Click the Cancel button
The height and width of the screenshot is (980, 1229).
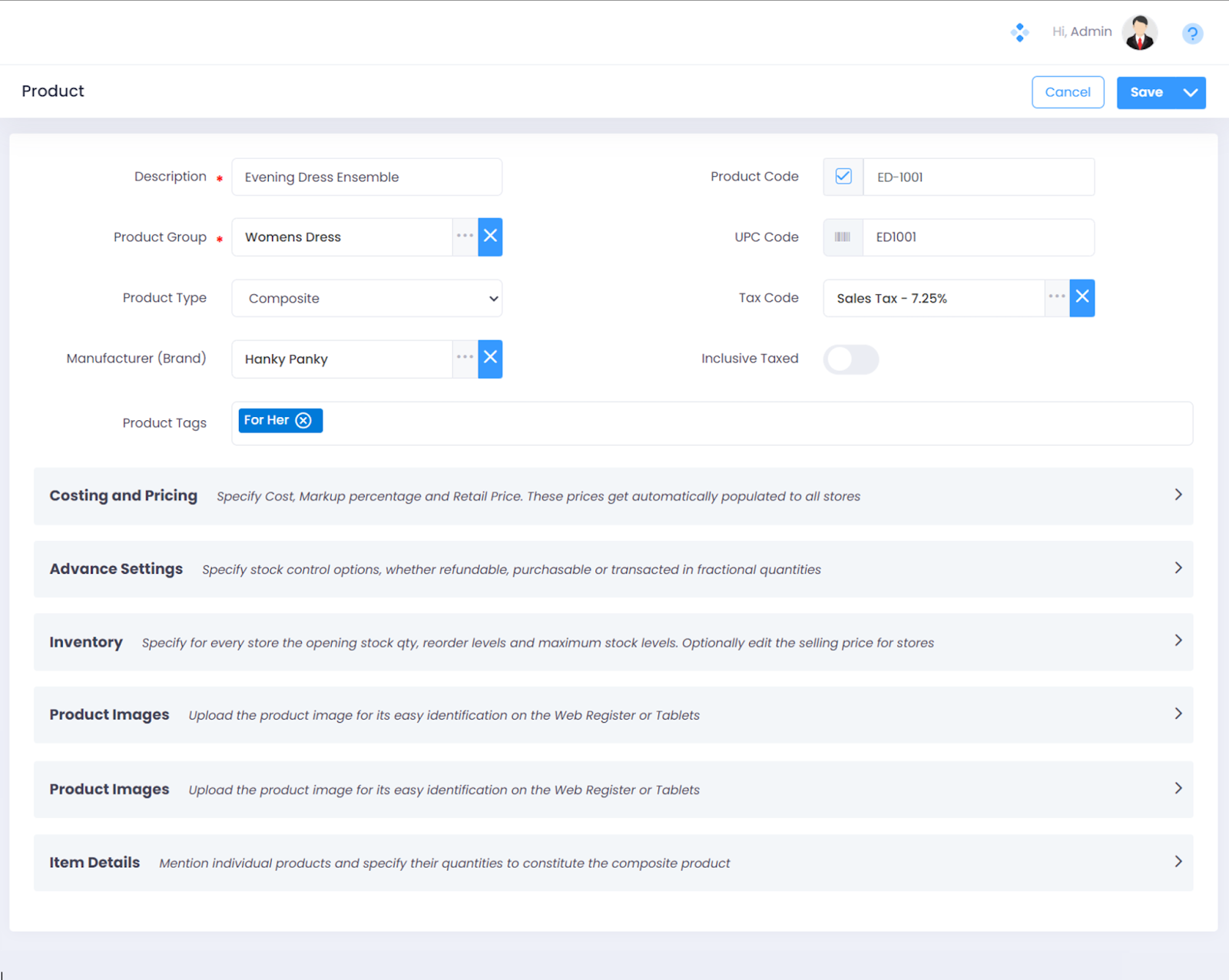click(1067, 92)
